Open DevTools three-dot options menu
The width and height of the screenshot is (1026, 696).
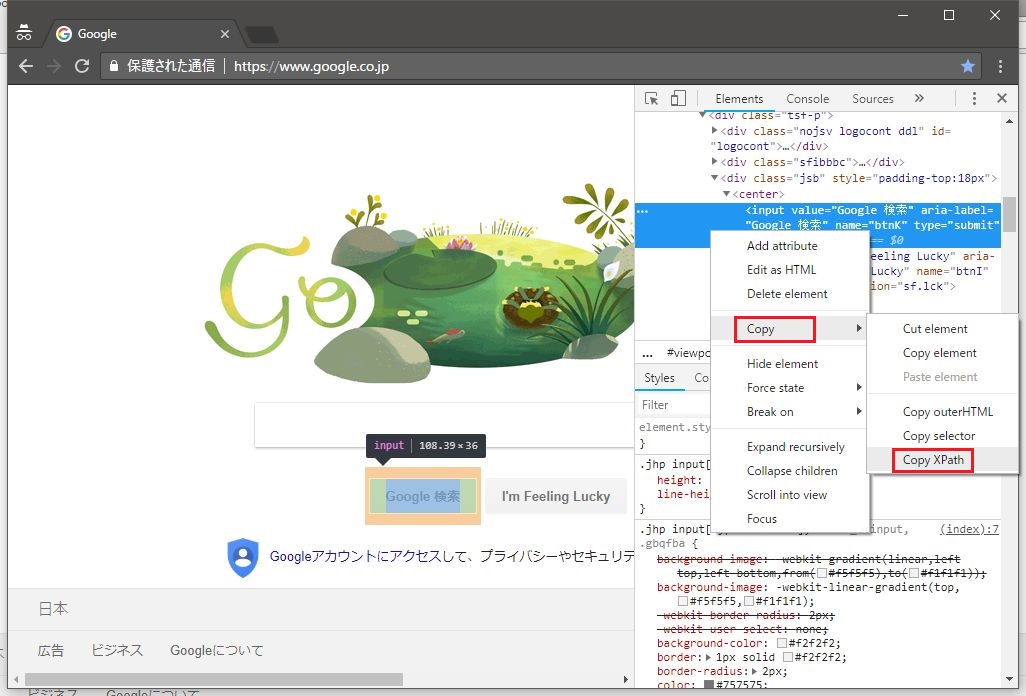coord(974,98)
